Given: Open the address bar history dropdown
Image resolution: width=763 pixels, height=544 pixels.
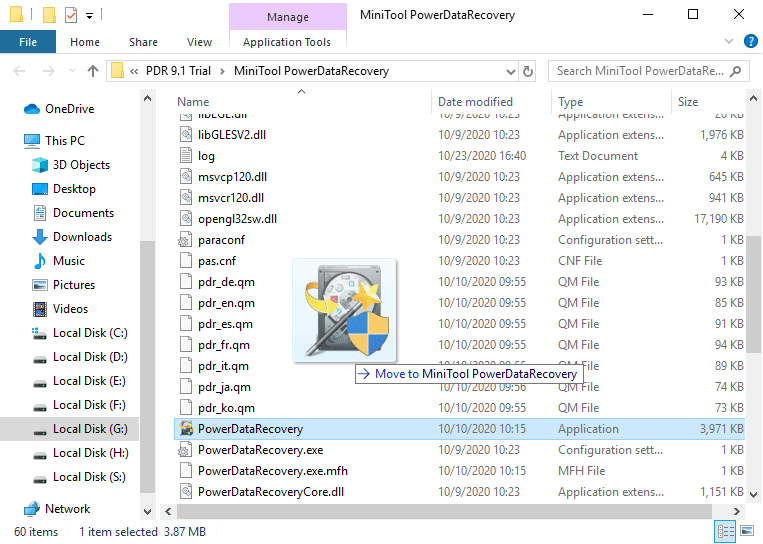Looking at the screenshot, I should pyautogui.click(x=510, y=72).
